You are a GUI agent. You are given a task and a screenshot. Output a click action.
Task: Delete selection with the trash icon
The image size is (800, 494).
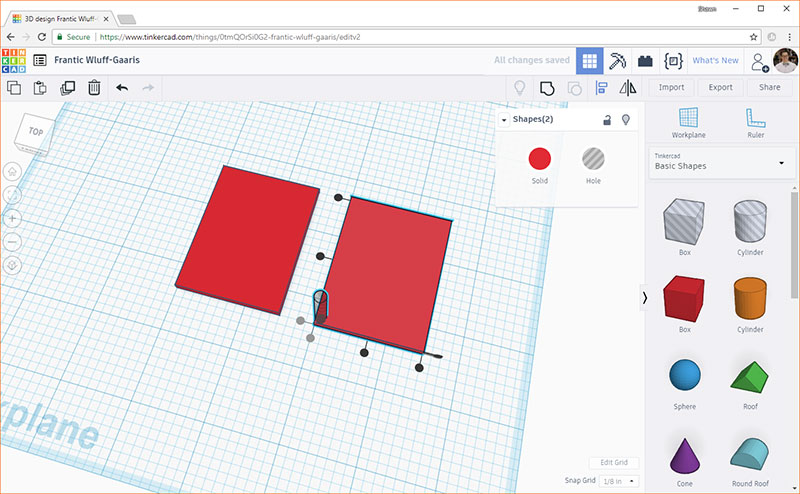(93, 88)
